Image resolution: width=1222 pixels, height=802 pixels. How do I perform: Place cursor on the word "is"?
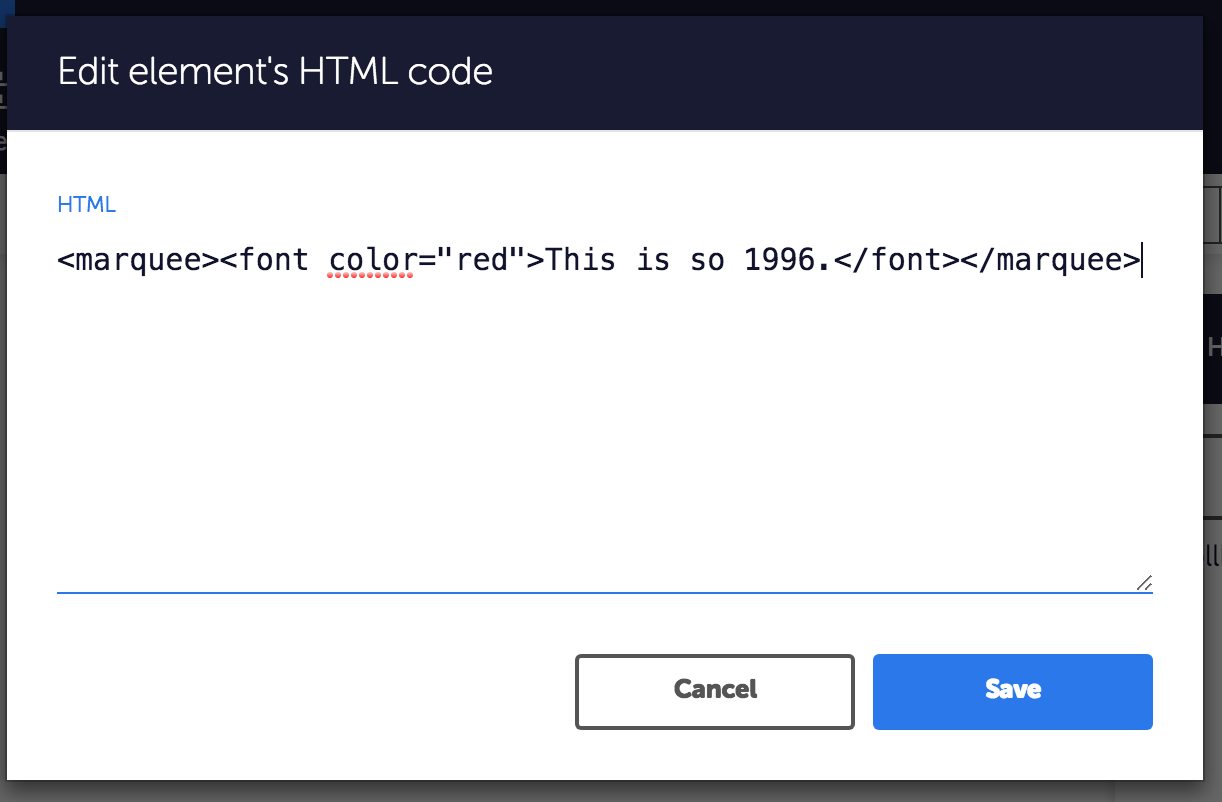coord(651,261)
